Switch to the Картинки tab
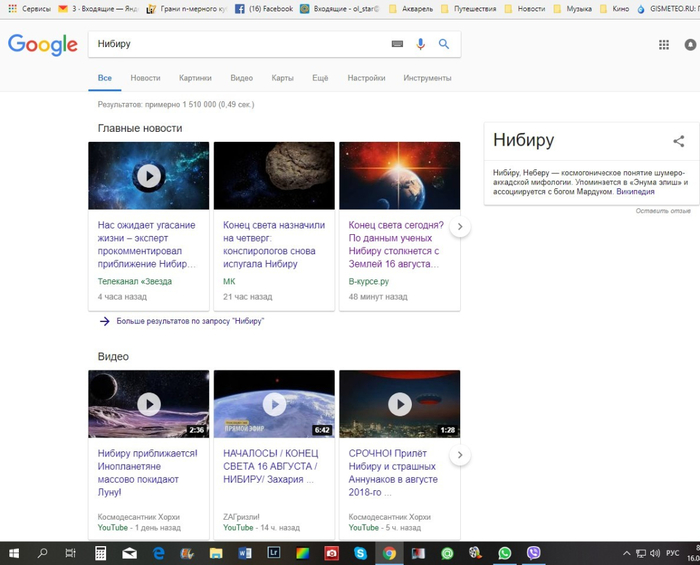Screen dimensions: 700x565 195,78
